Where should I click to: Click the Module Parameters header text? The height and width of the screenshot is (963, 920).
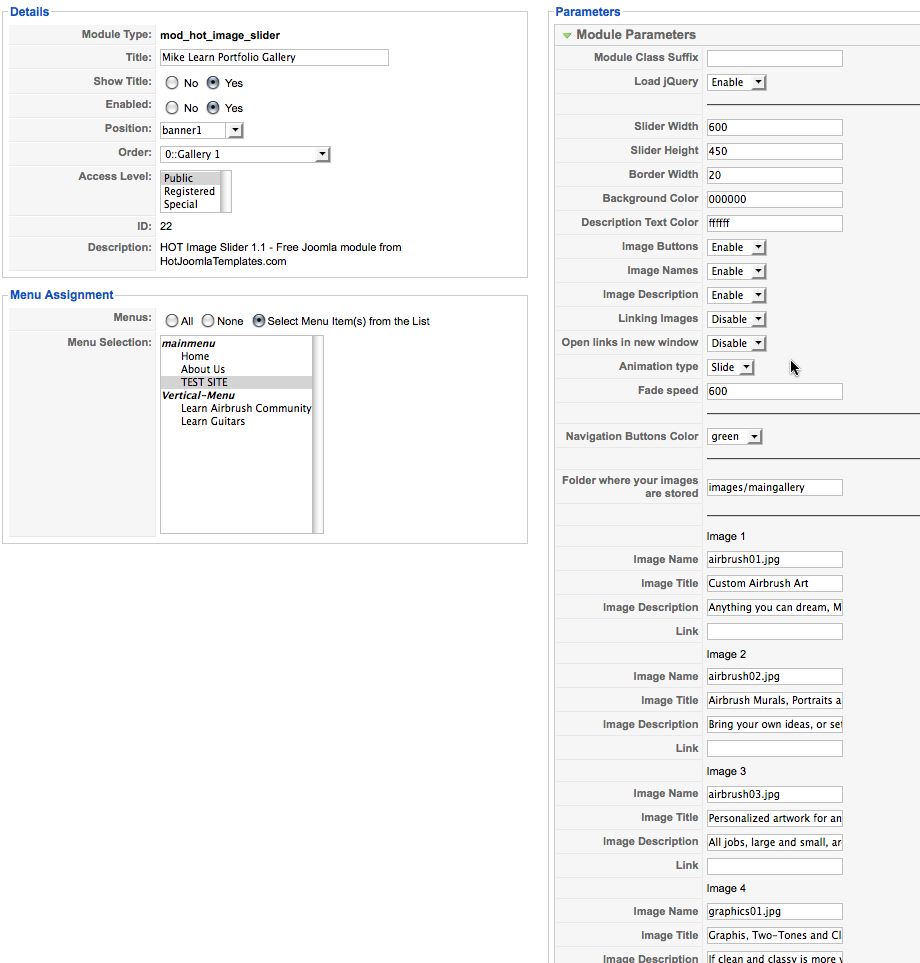click(636, 35)
